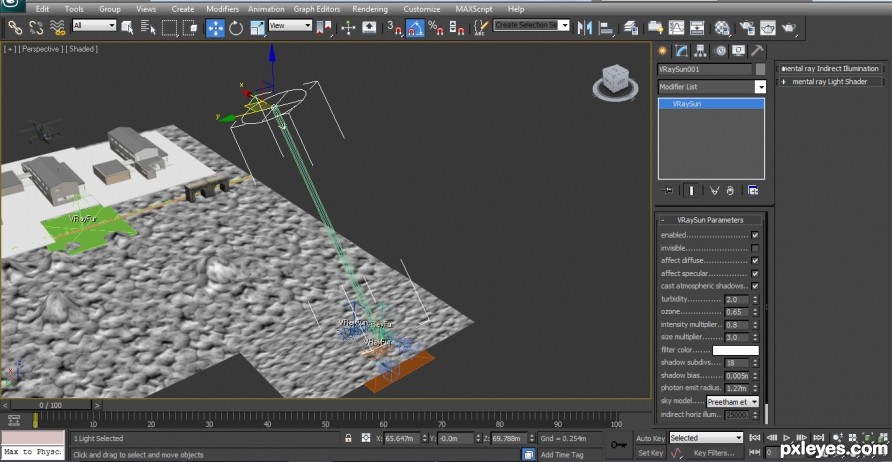Collapse the VRaySun Parameters rollout
892x462 pixels.
pos(709,220)
